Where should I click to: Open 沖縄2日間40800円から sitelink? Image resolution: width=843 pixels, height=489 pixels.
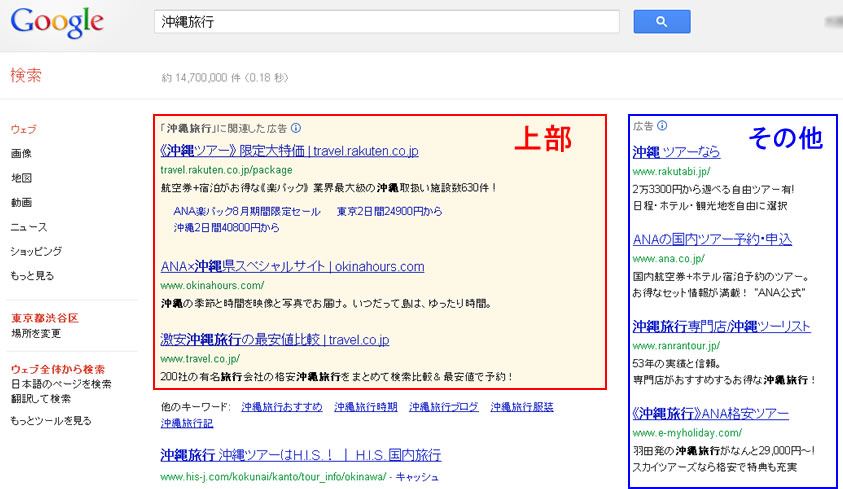coord(226,227)
